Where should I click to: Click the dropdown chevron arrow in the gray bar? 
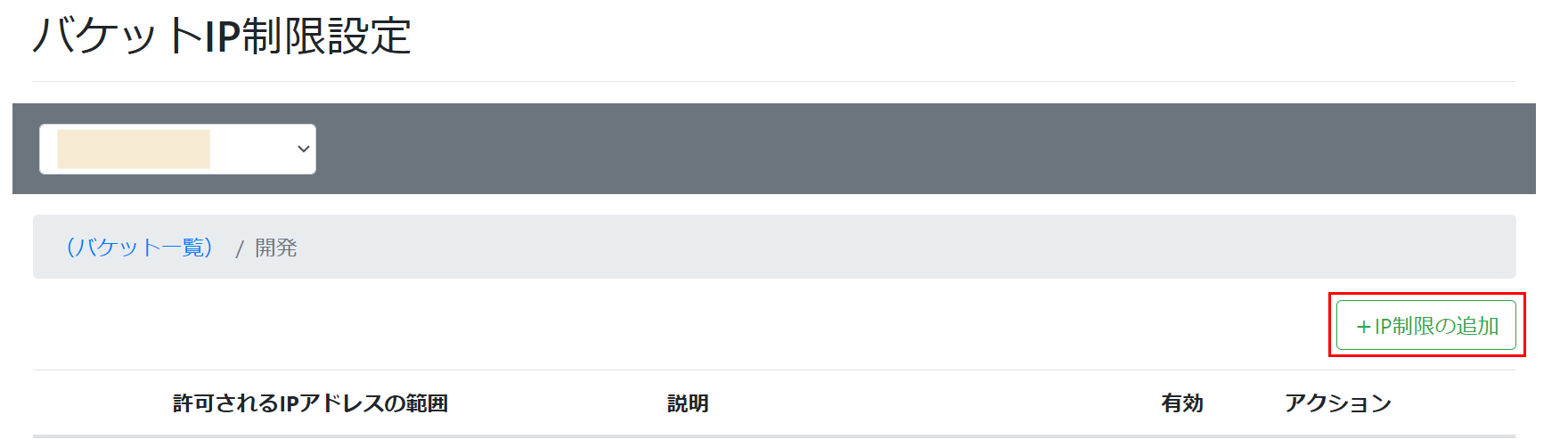(304, 149)
